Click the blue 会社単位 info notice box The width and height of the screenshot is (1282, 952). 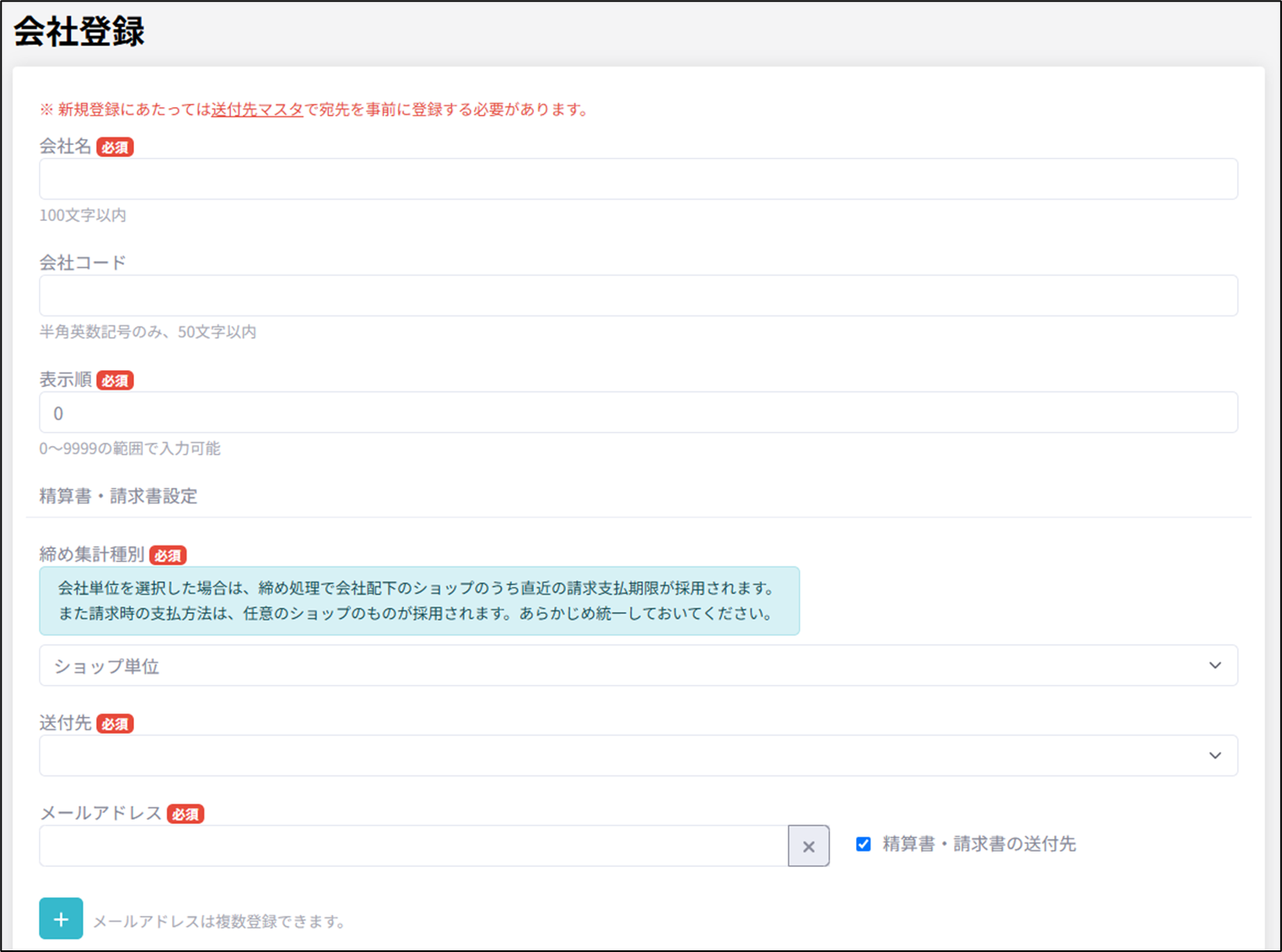click(x=418, y=600)
